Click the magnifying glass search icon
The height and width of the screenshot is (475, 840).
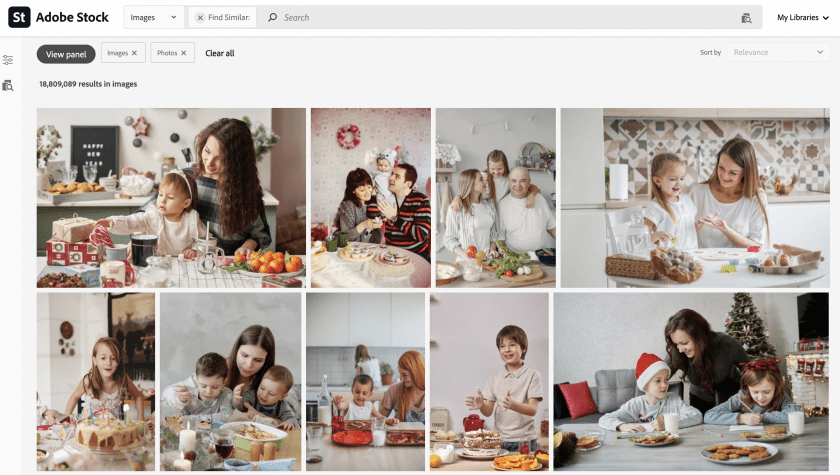click(272, 18)
